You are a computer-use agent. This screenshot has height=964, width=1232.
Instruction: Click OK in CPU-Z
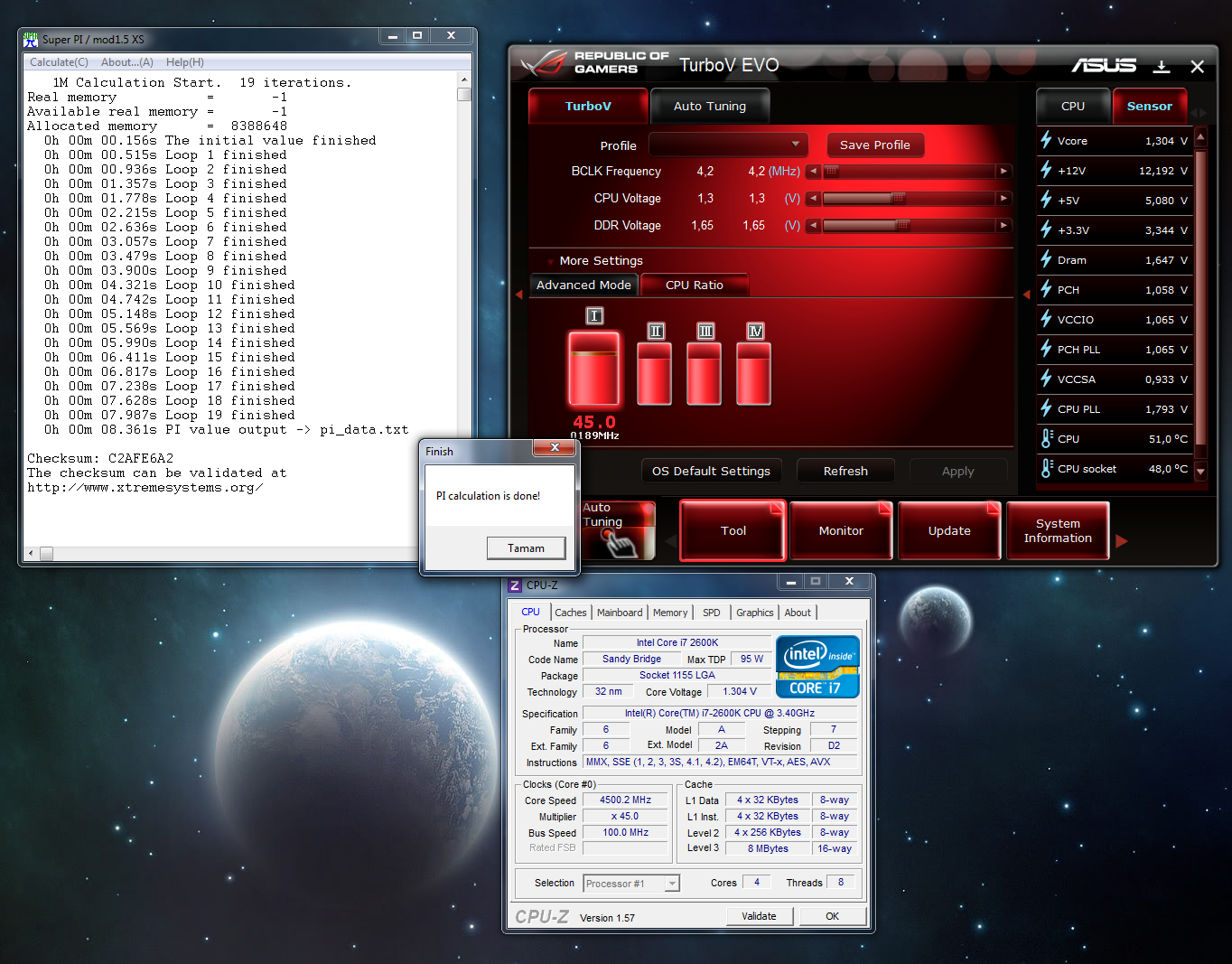(832, 916)
